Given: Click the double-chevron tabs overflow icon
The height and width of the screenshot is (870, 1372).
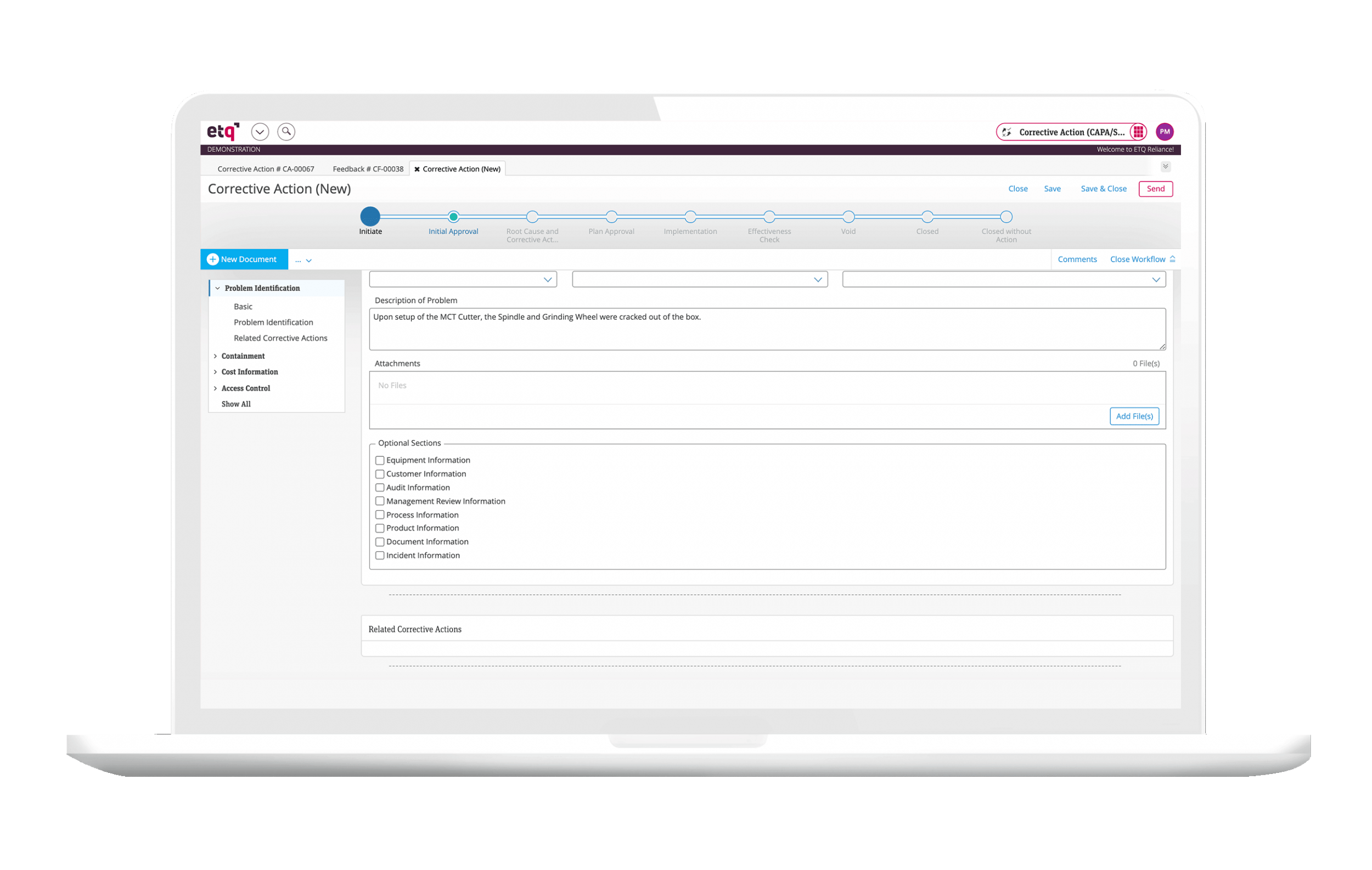Looking at the screenshot, I should (x=1165, y=167).
